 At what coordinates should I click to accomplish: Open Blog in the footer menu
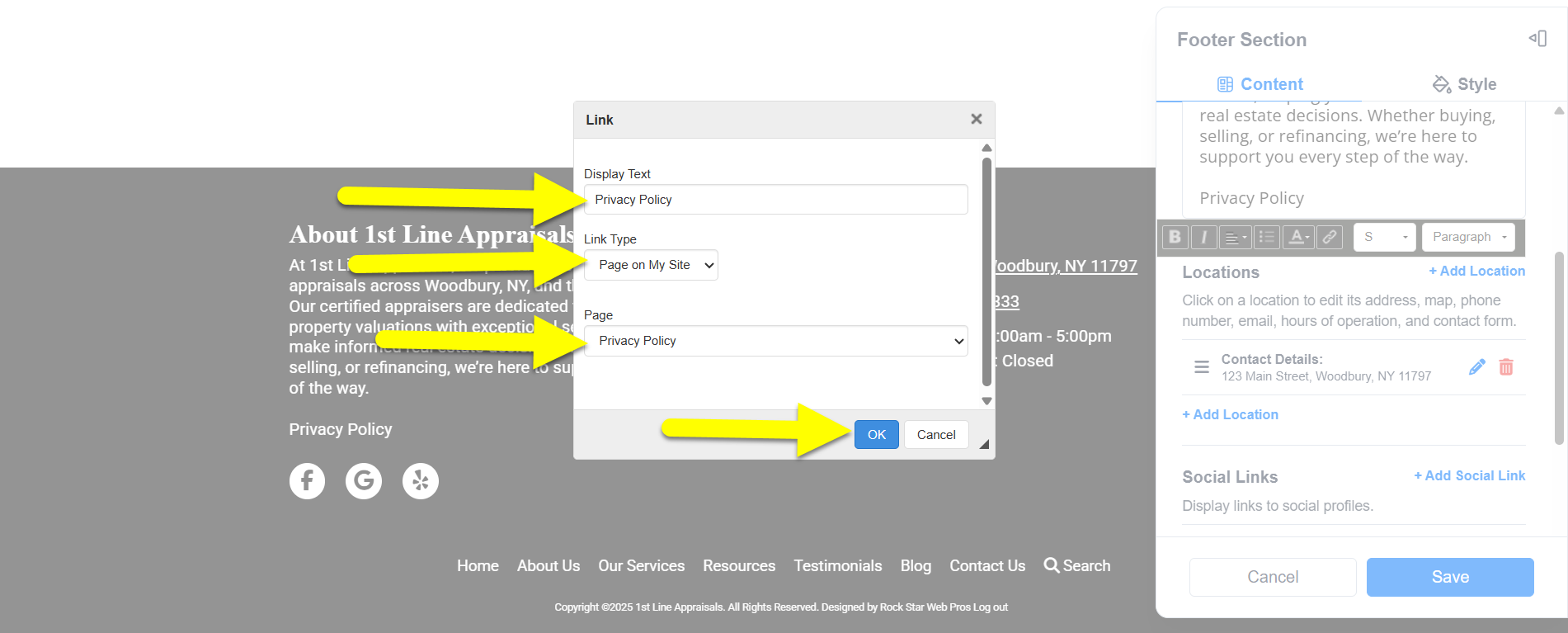[916, 565]
